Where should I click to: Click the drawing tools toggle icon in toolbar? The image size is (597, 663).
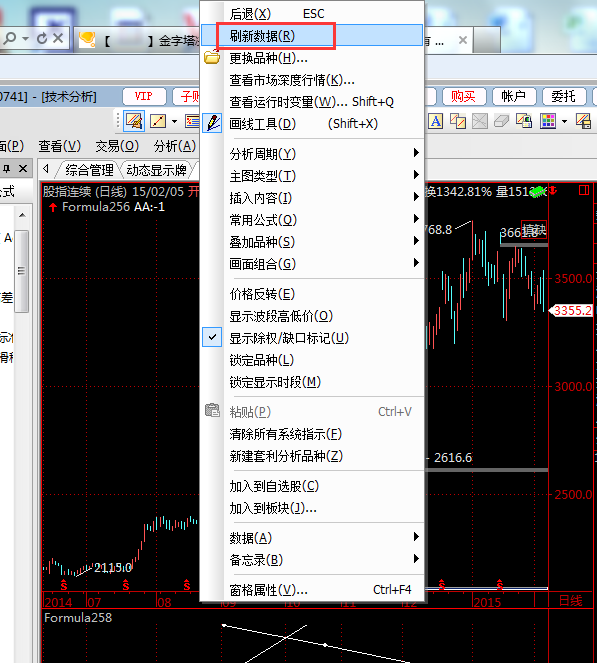click(134, 121)
